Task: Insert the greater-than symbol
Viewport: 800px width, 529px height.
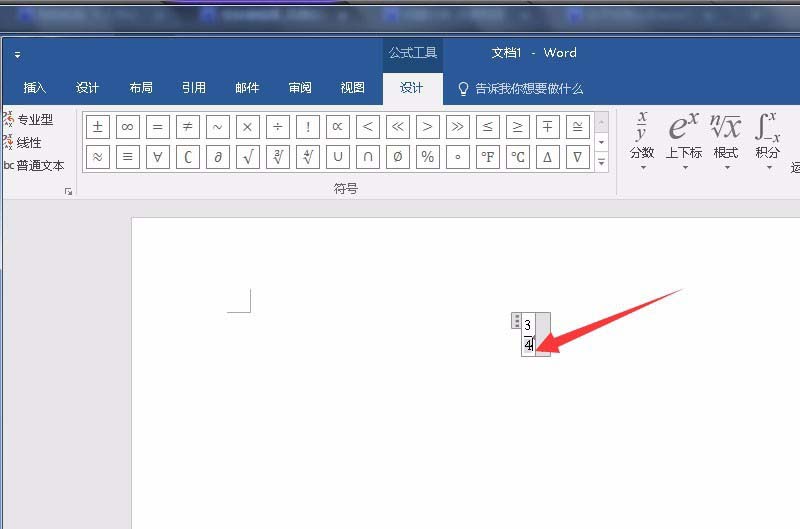Action: tap(428, 127)
